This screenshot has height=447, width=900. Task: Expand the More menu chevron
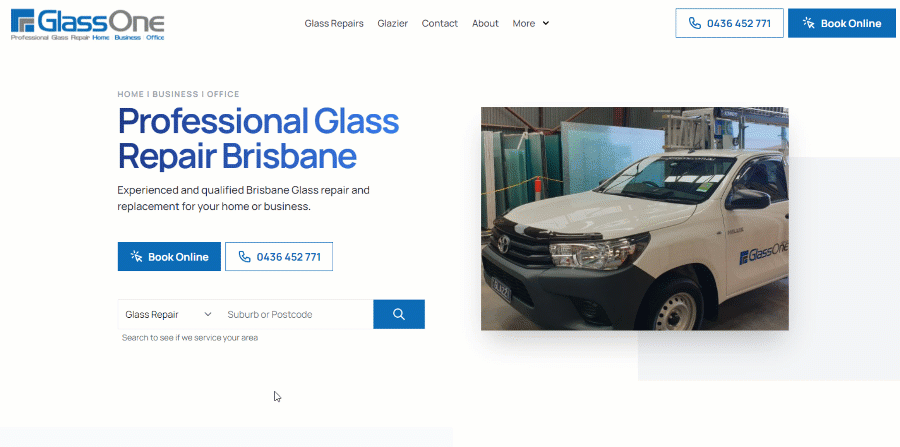(546, 24)
